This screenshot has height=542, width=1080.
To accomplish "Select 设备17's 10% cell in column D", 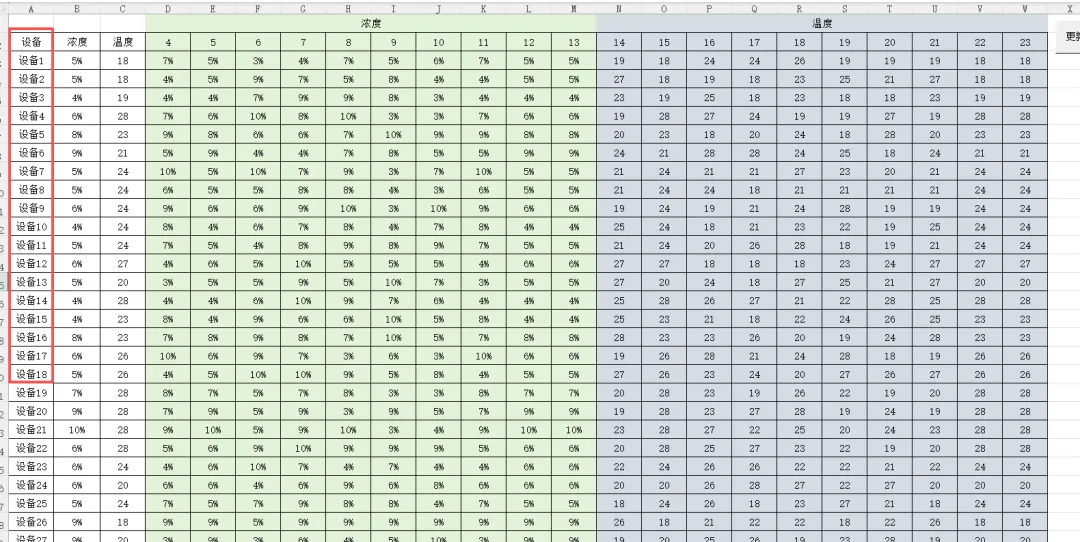I will (x=168, y=356).
